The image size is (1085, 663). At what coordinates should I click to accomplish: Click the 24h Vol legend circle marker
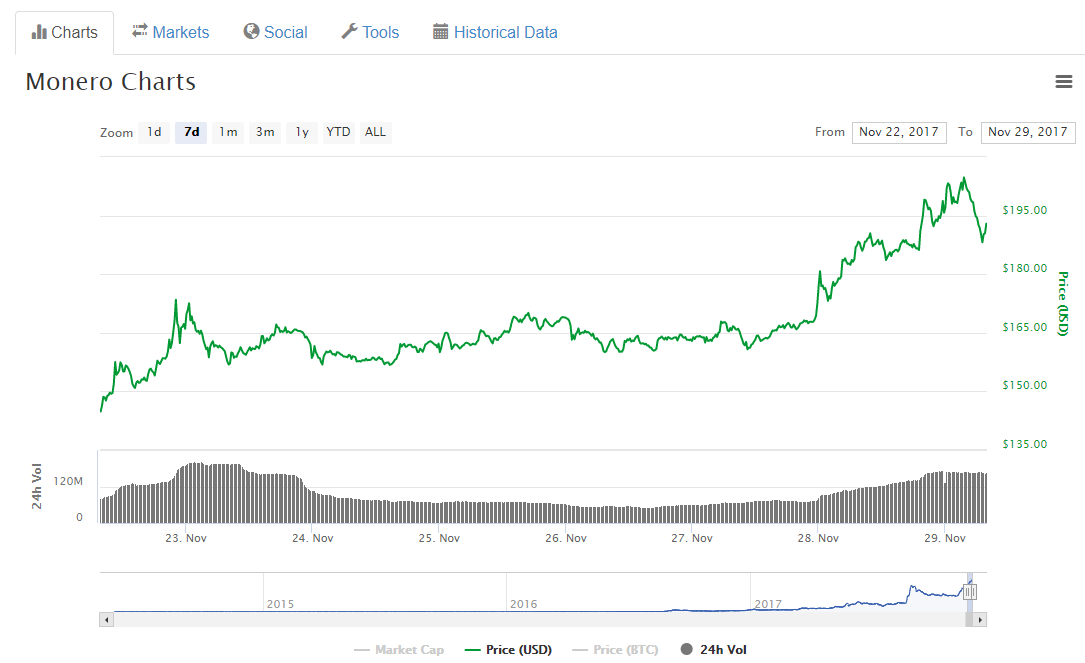click(686, 649)
